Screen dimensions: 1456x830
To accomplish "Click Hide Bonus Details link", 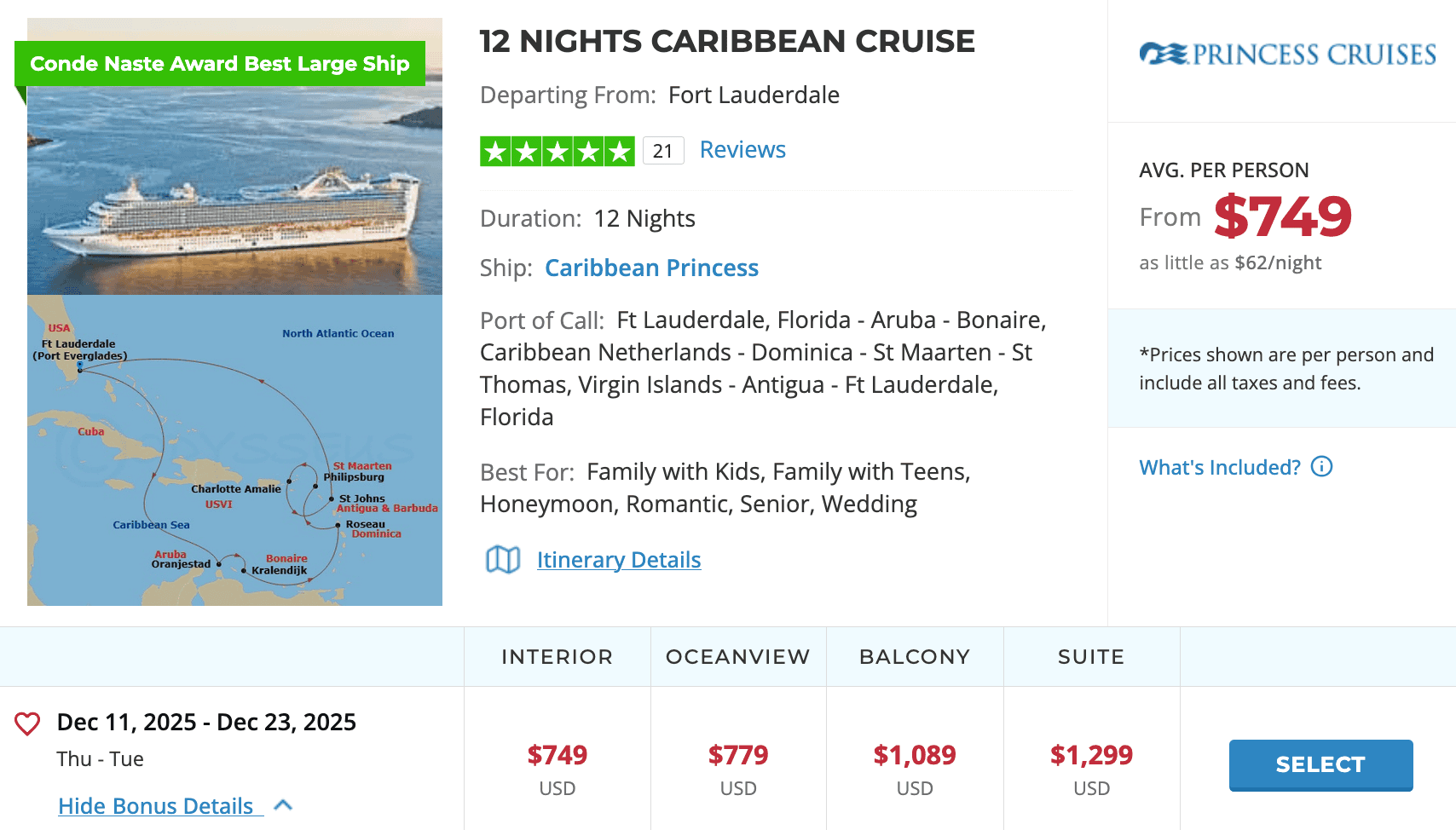I will coord(156,805).
